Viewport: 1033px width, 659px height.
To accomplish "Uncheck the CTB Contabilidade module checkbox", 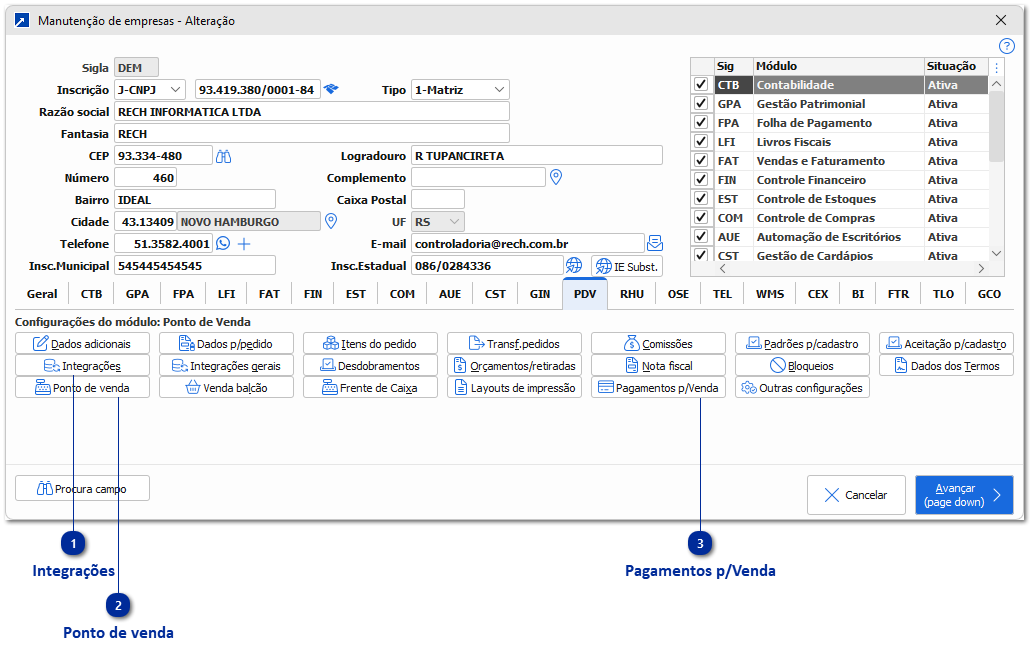I will point(701,85).
